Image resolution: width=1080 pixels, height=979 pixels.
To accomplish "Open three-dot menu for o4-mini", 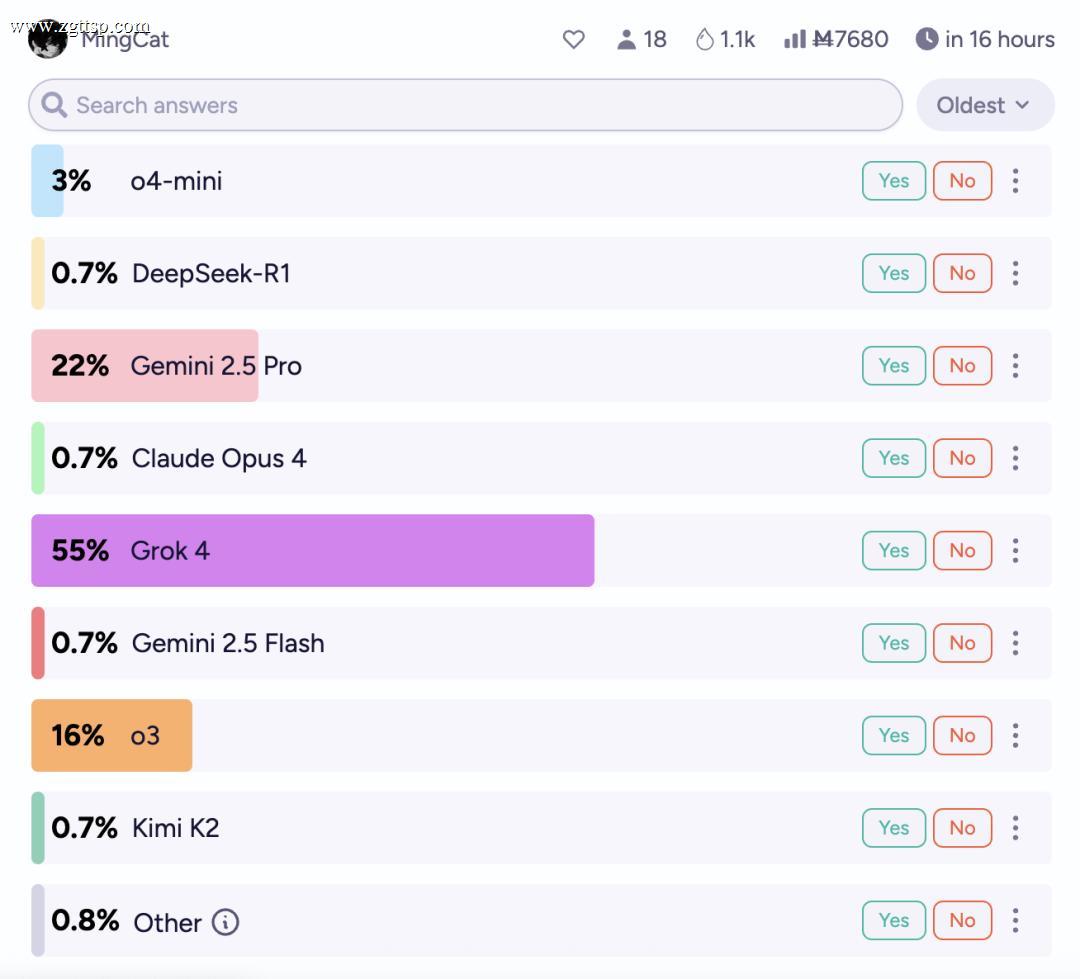I will 1015,181.
